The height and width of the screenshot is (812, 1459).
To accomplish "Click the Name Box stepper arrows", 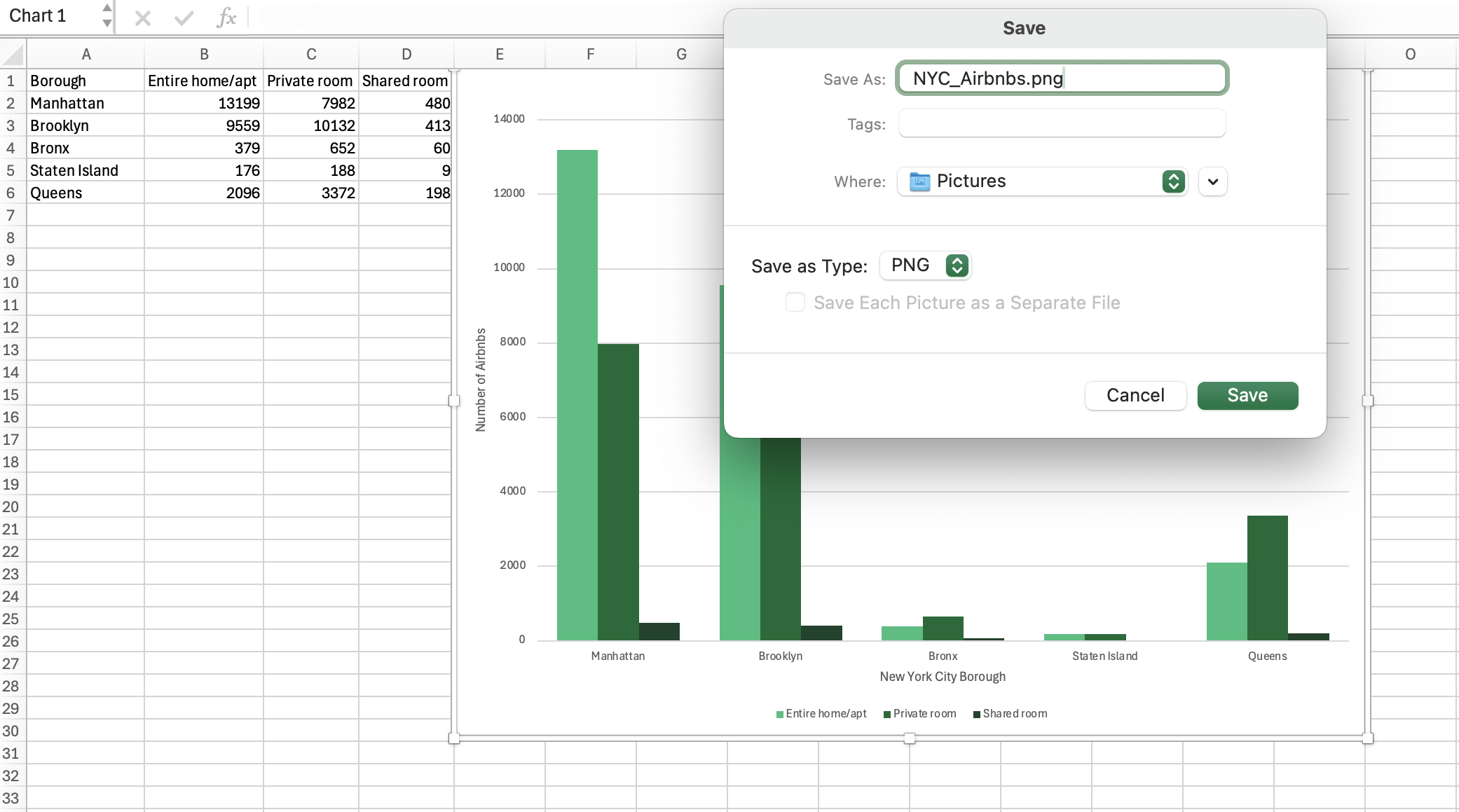I will [x=107, y=15].
